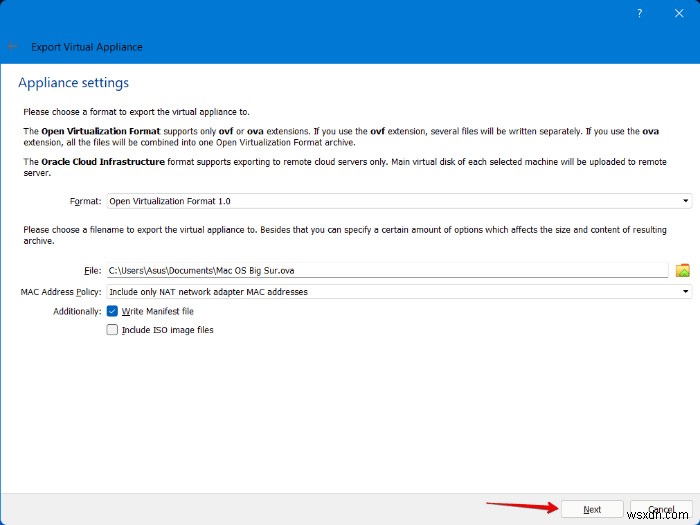Click the "Format:" label

click(x=86, y=201)
